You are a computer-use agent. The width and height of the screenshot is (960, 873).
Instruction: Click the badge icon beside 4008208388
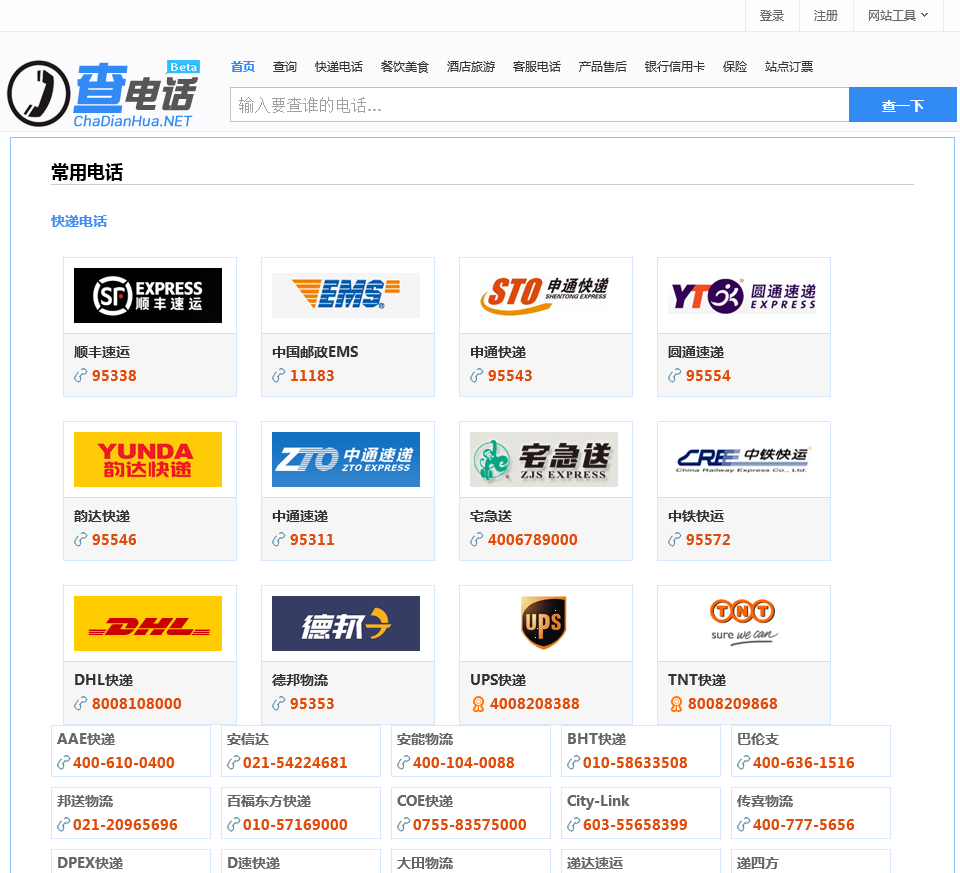(x=478, y=704)
